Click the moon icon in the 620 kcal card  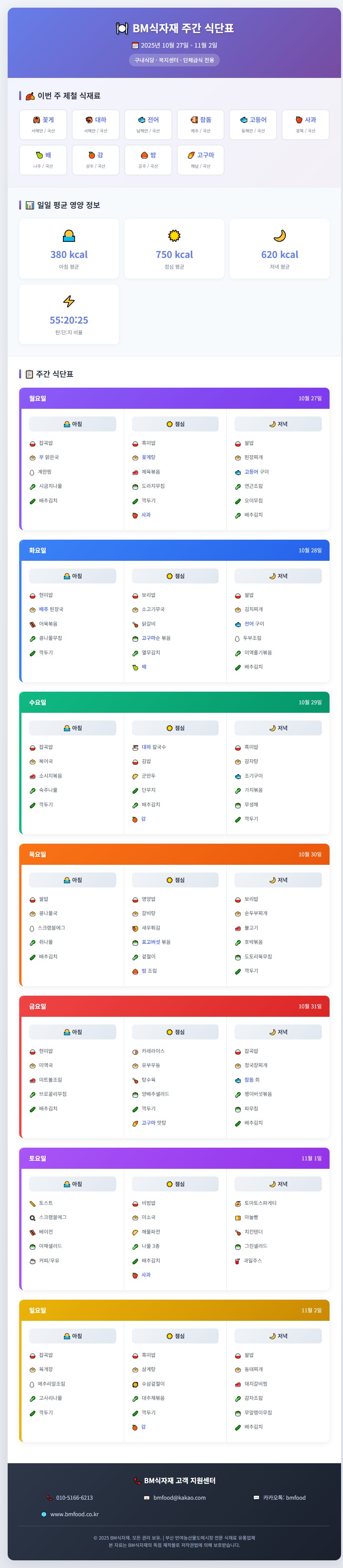[x=279, y=236]
